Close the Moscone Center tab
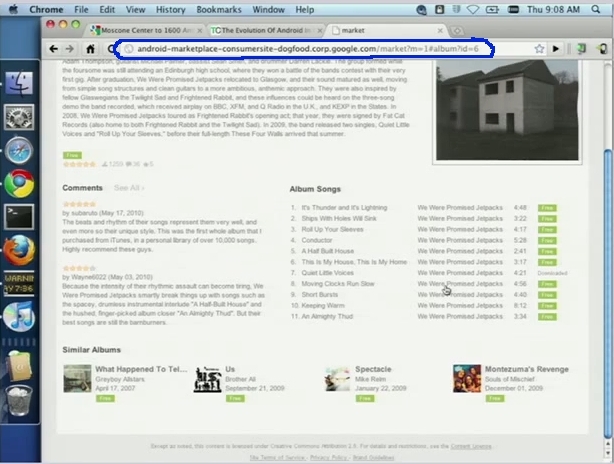 pos(200,31)
